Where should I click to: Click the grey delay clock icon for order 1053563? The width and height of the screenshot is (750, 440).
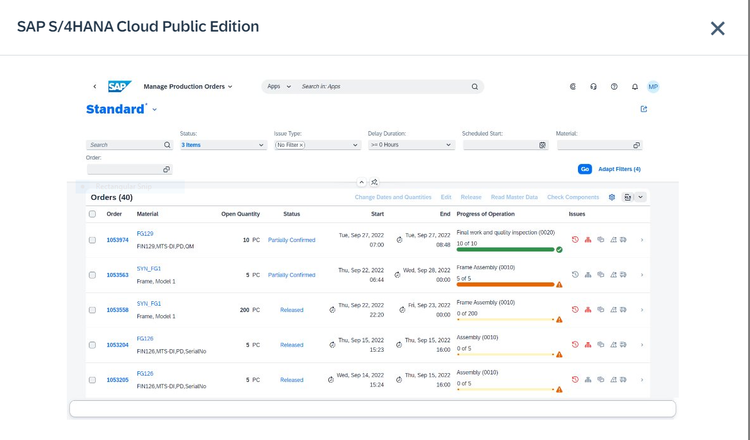(x=575, y=275)
